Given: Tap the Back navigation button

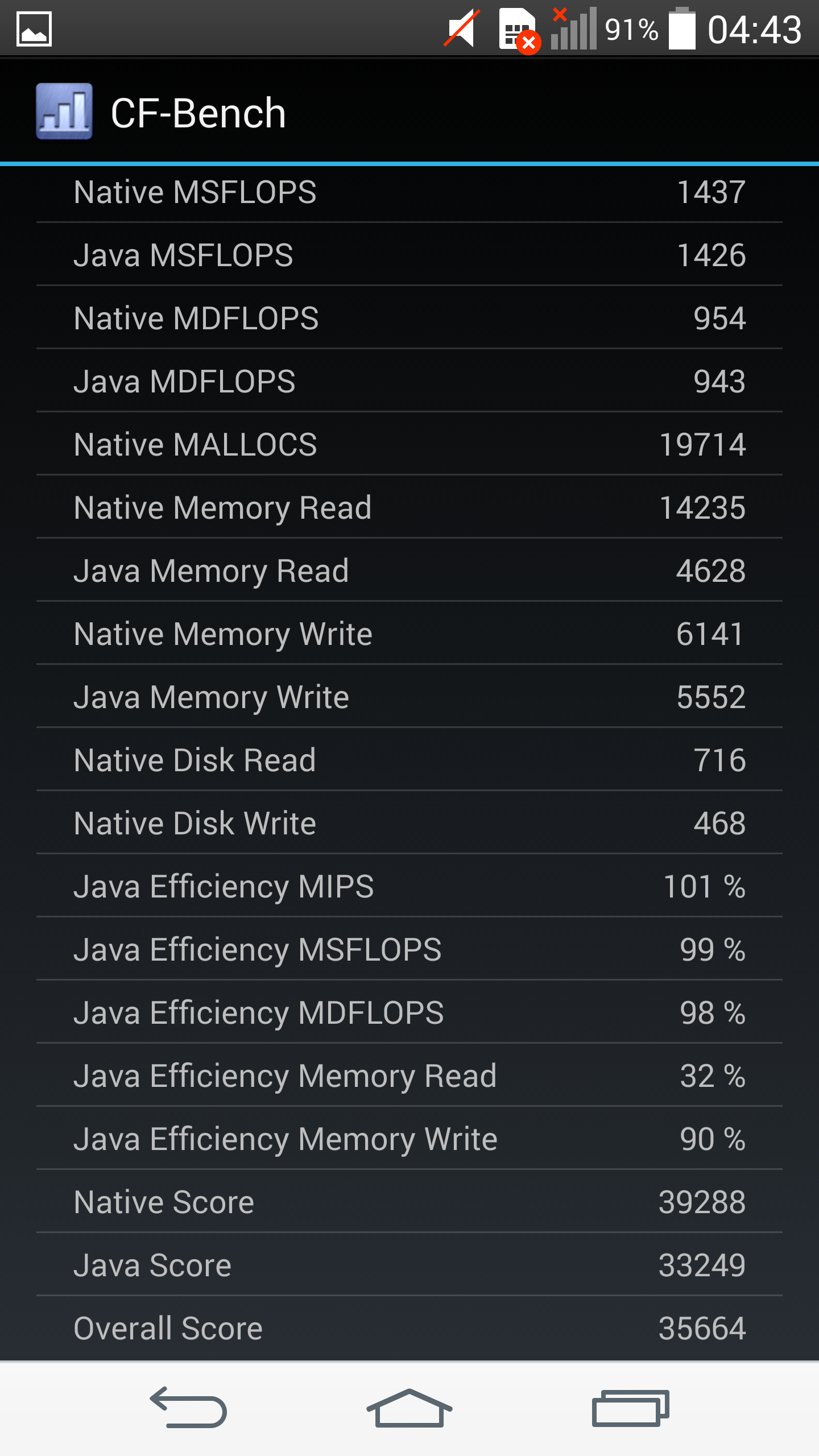Looking at the screenshot, I should (x=188, y=1408).
